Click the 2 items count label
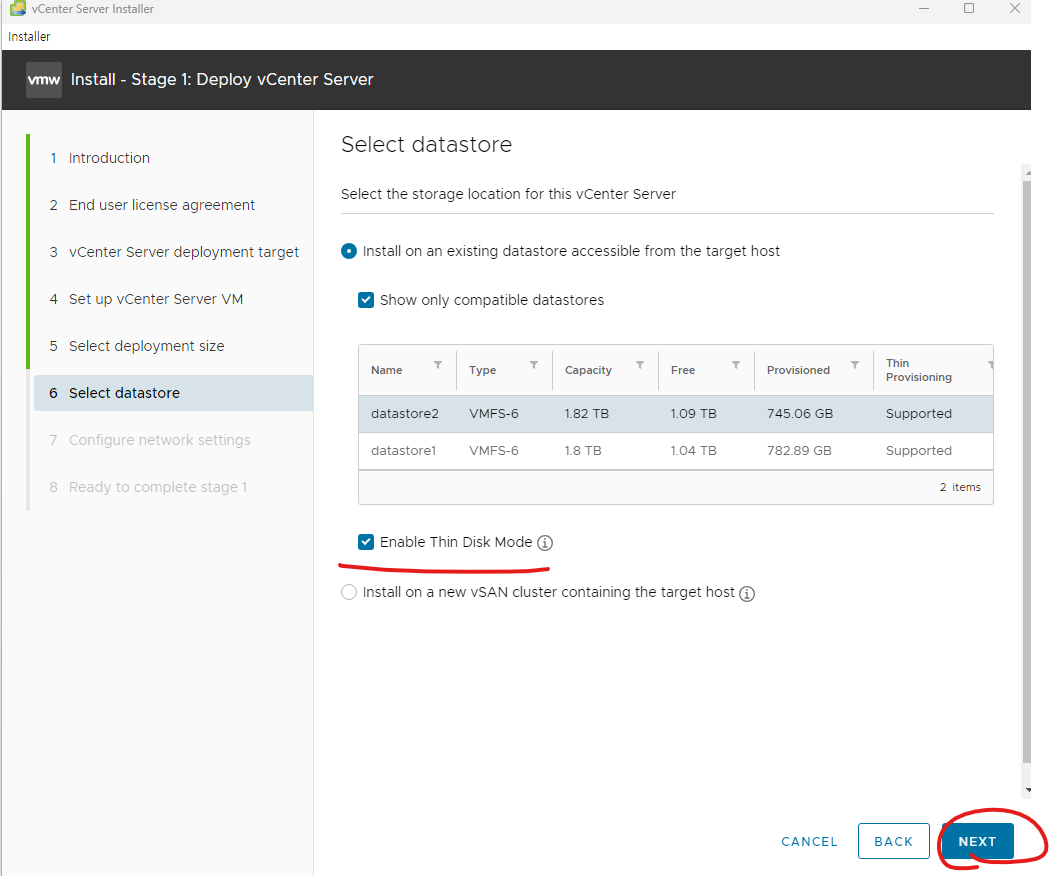 point(960,487)
